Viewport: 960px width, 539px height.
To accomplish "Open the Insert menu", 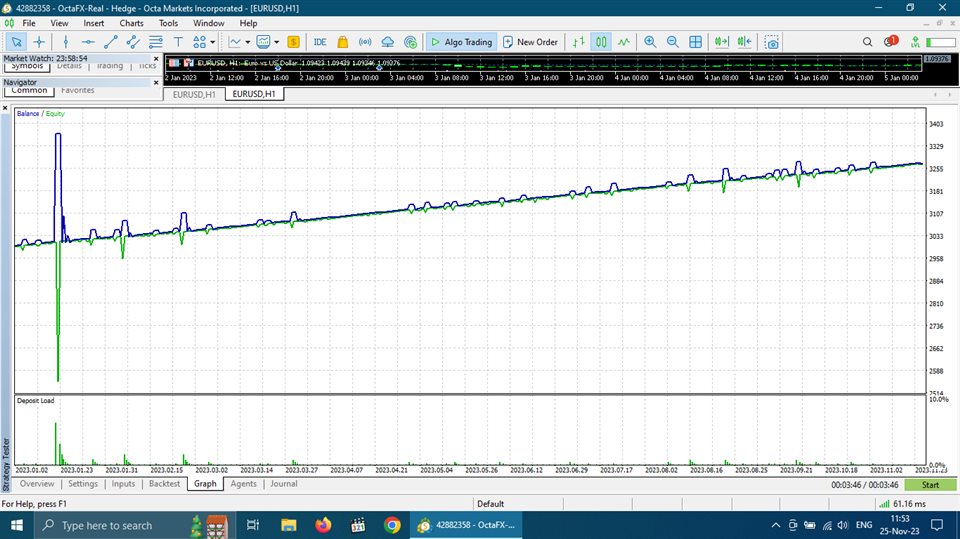I will 94,23.
